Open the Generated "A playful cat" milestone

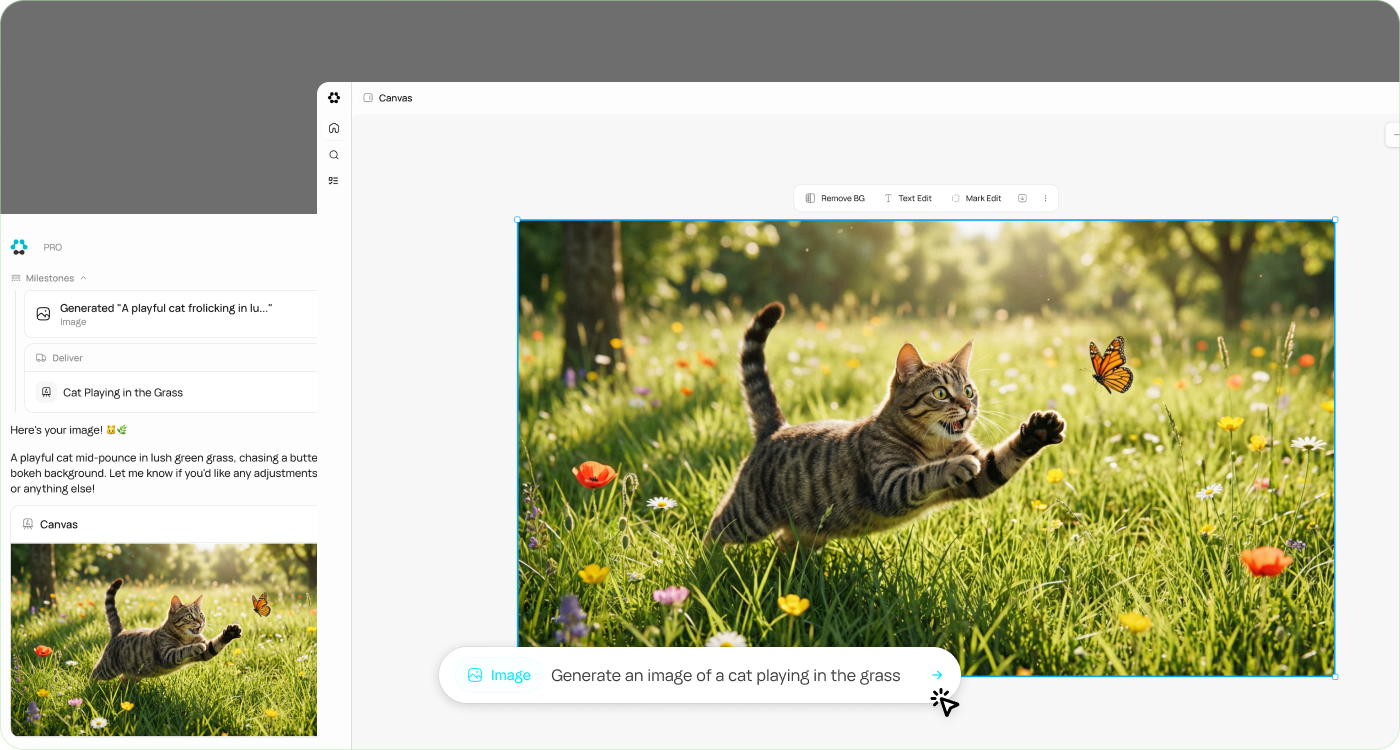tap(166, 314)
